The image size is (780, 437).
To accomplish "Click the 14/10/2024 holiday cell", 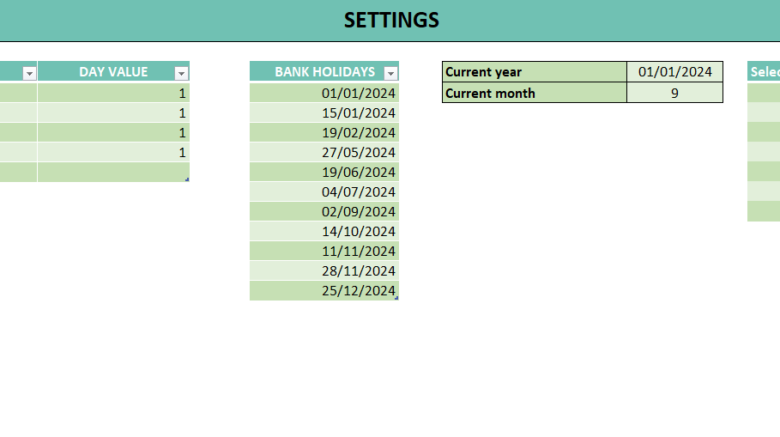I will (x=324, y=232).
